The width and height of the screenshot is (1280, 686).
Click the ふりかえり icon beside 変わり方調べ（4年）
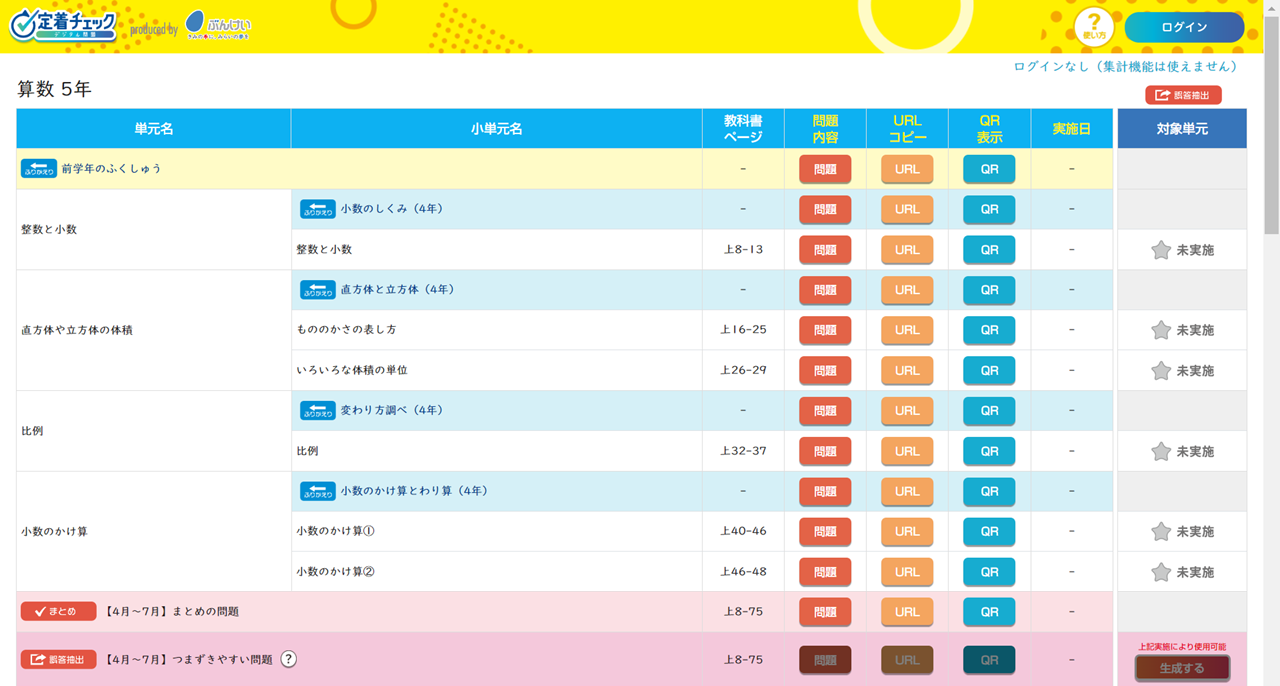[318, 411]
